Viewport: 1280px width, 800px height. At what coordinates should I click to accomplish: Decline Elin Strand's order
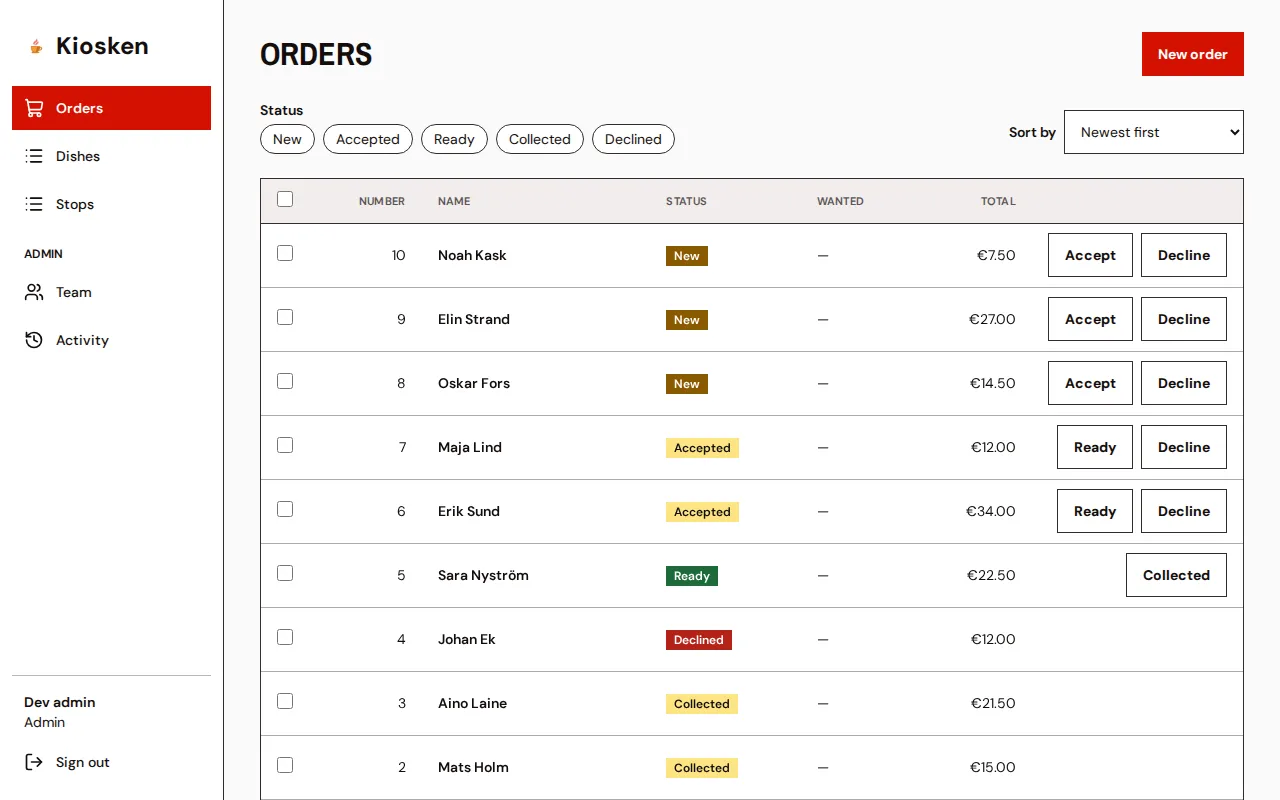[1184, 319]
